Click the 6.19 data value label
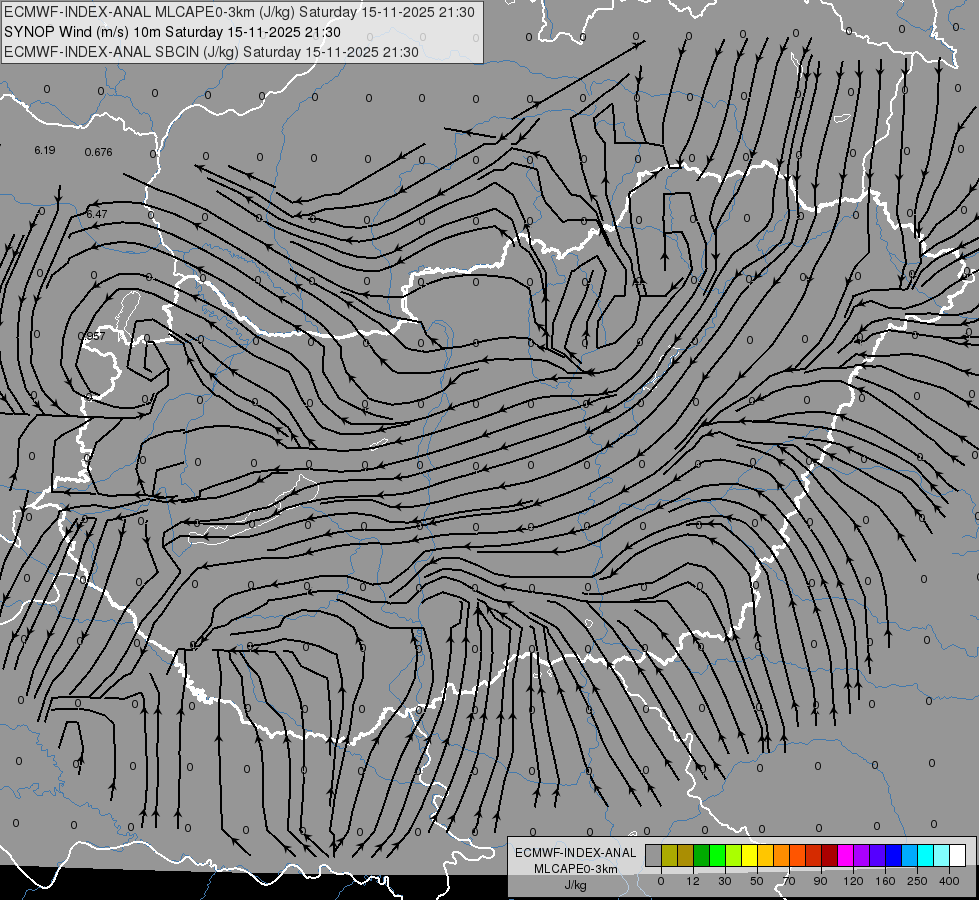 point(45,150)
